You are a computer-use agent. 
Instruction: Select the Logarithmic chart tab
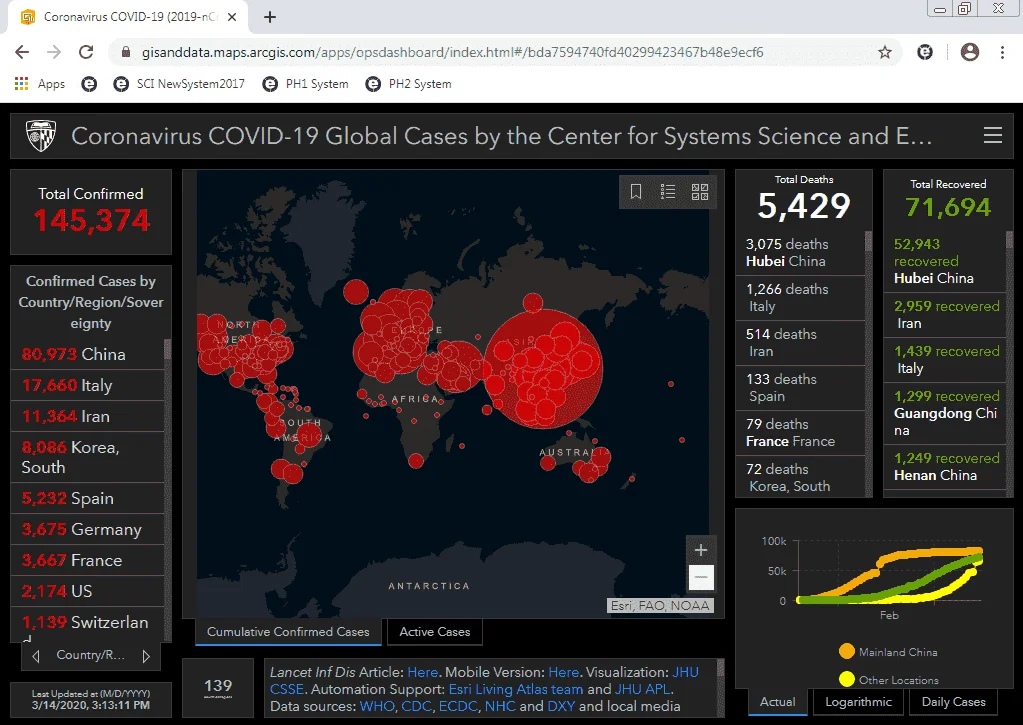coord(859,702)
